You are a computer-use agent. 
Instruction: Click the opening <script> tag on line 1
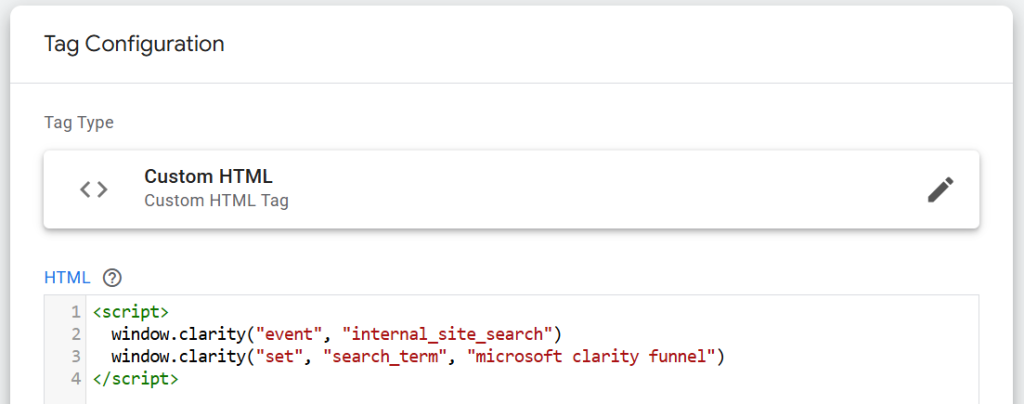(131, 312)
